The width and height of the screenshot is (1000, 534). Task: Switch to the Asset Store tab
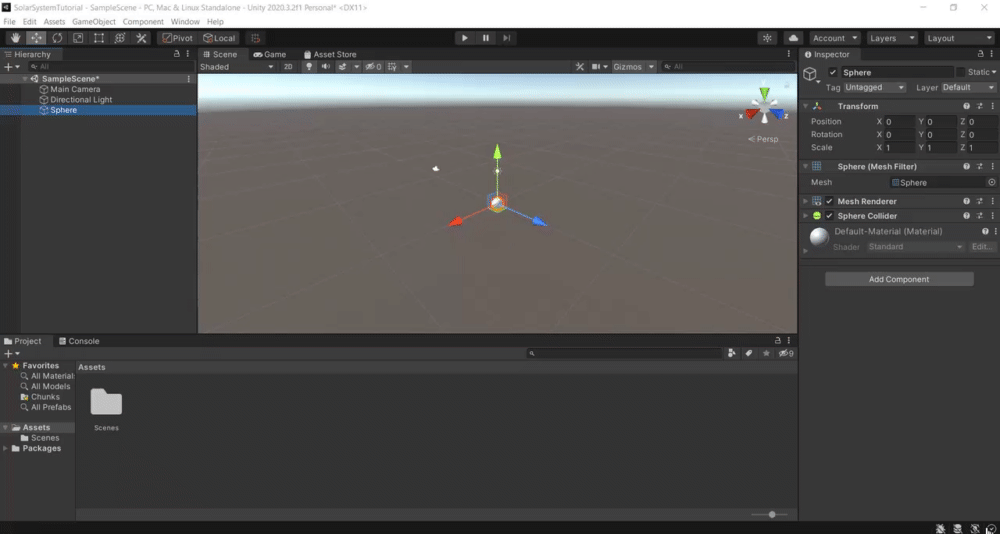tap(330, 54)
